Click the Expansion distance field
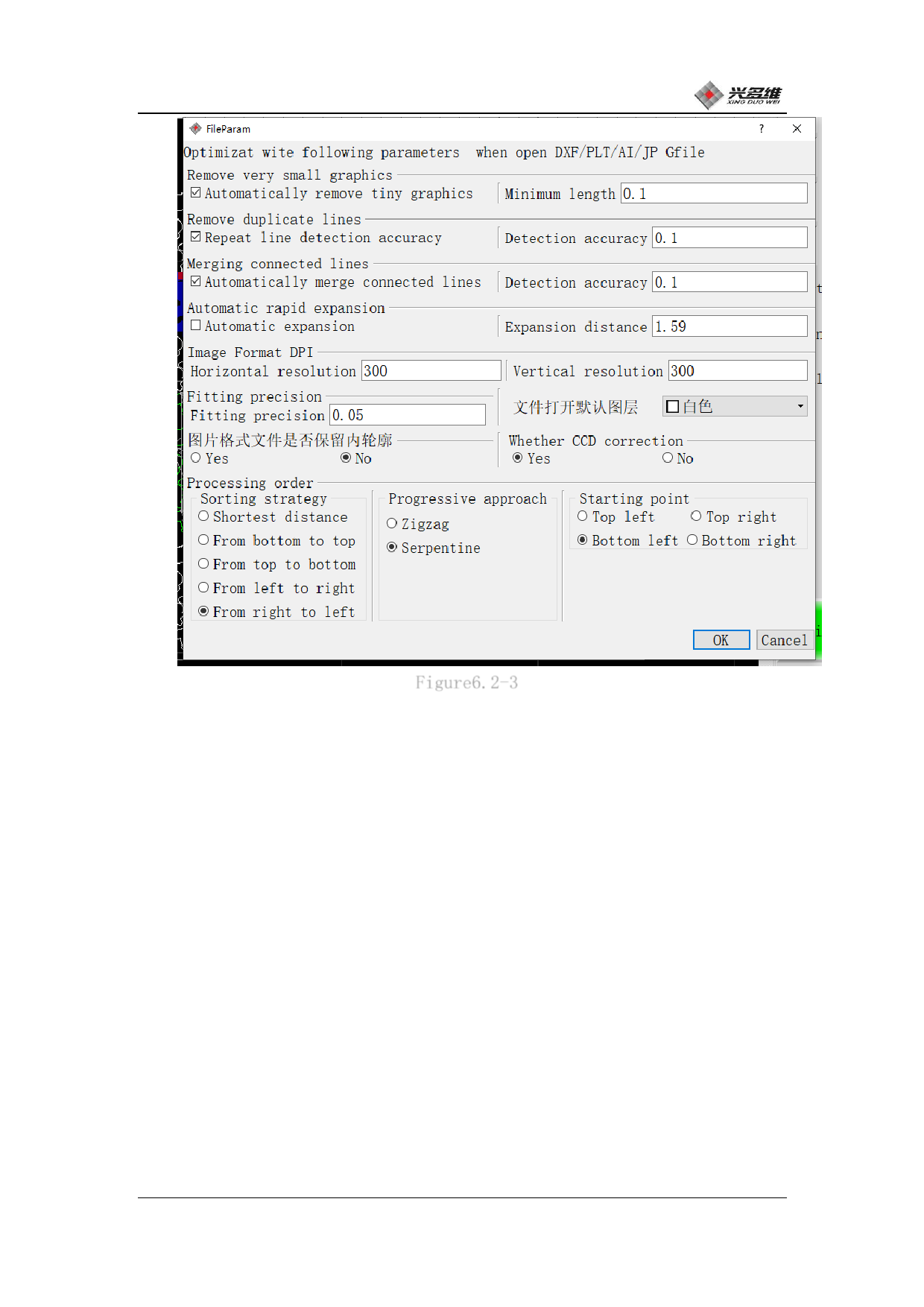 pyautogui.click(x=729, y=326)
